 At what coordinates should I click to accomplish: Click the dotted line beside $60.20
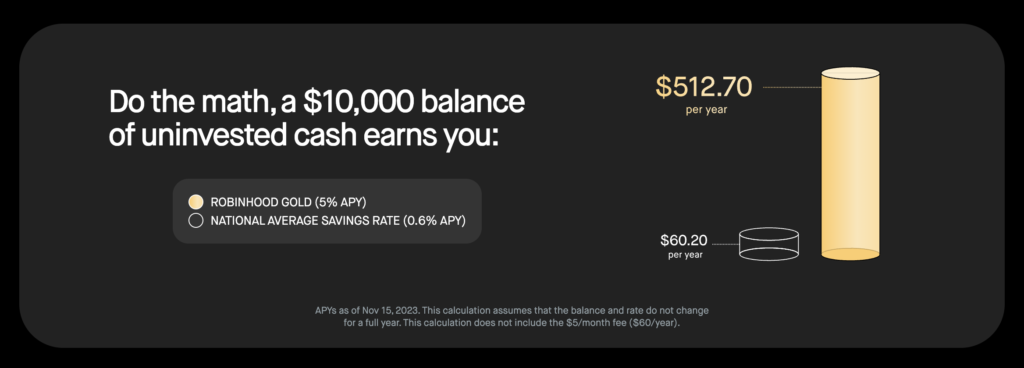click(x=725, y=245)
